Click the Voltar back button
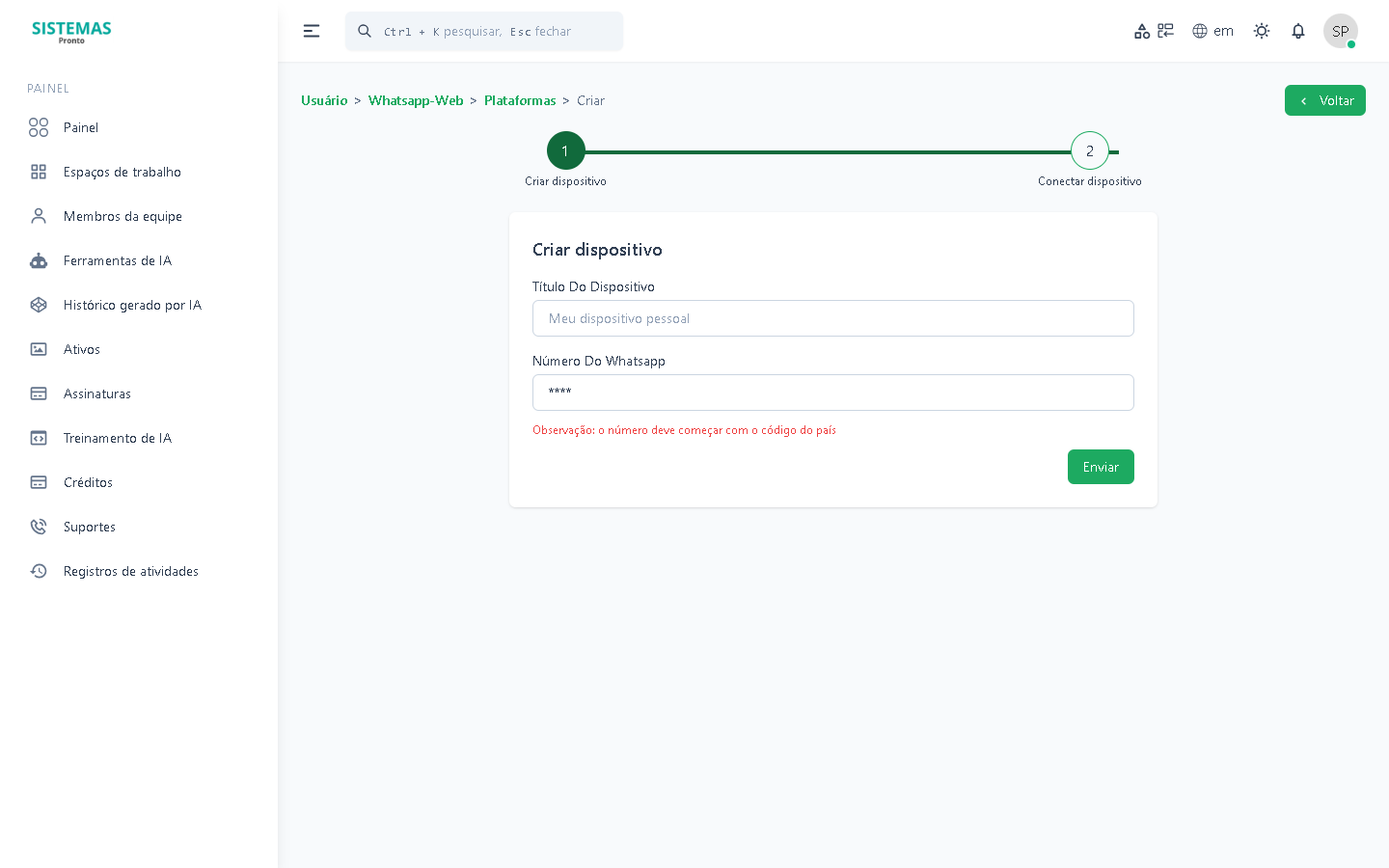Viewport: 1389px width, 868px height. coord(1324,100)
